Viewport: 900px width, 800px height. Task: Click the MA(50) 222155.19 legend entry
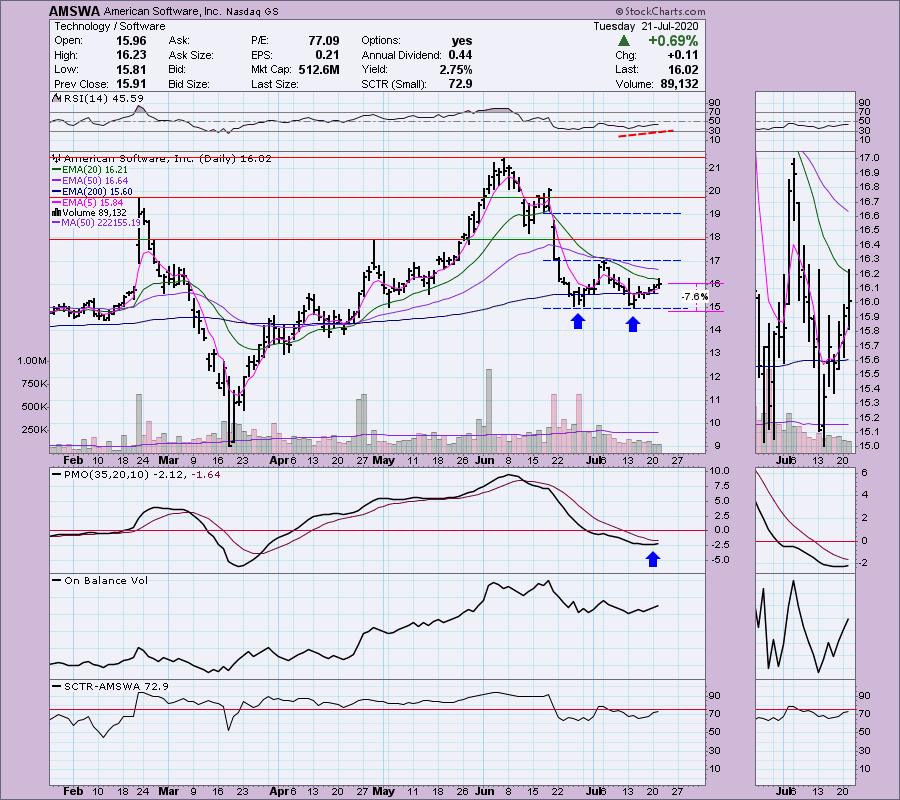point(96,223)
